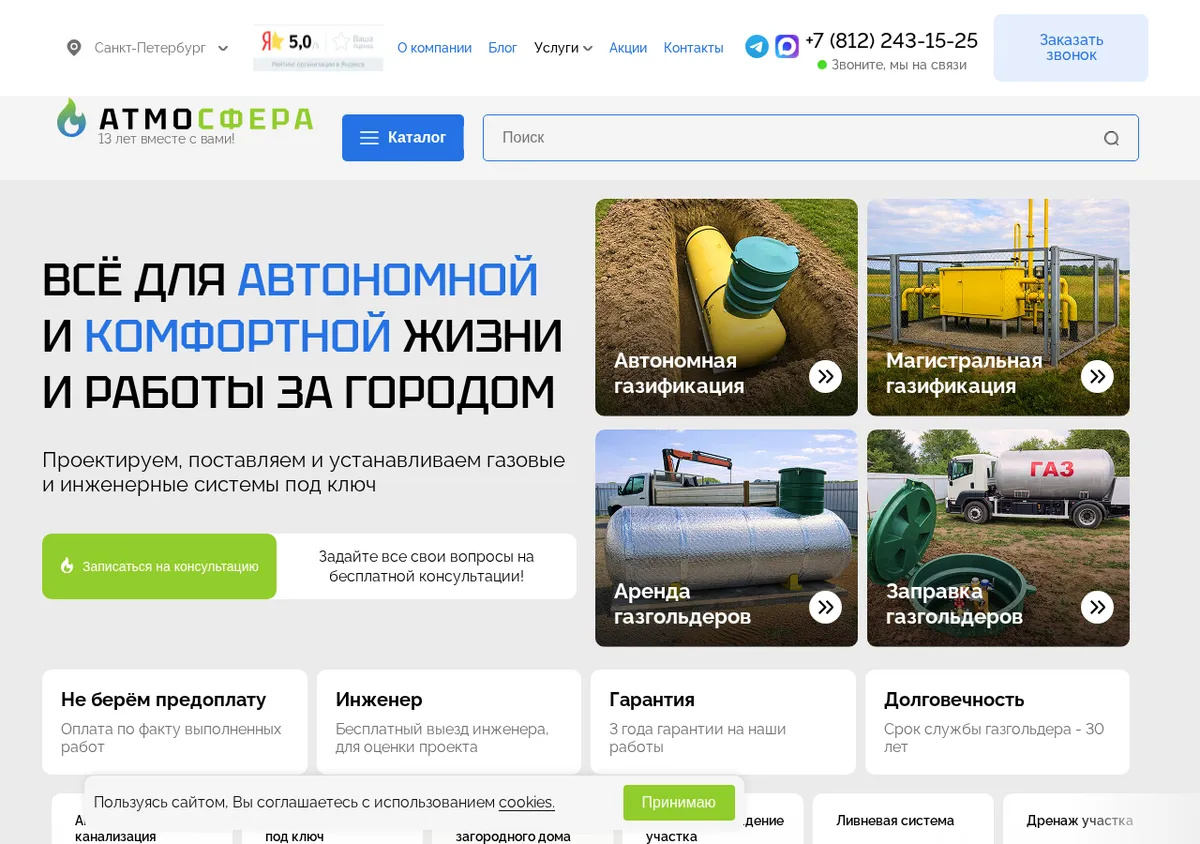
Task: Open the purple messenger icon beside Telegram
Action: tap(787, 46)
